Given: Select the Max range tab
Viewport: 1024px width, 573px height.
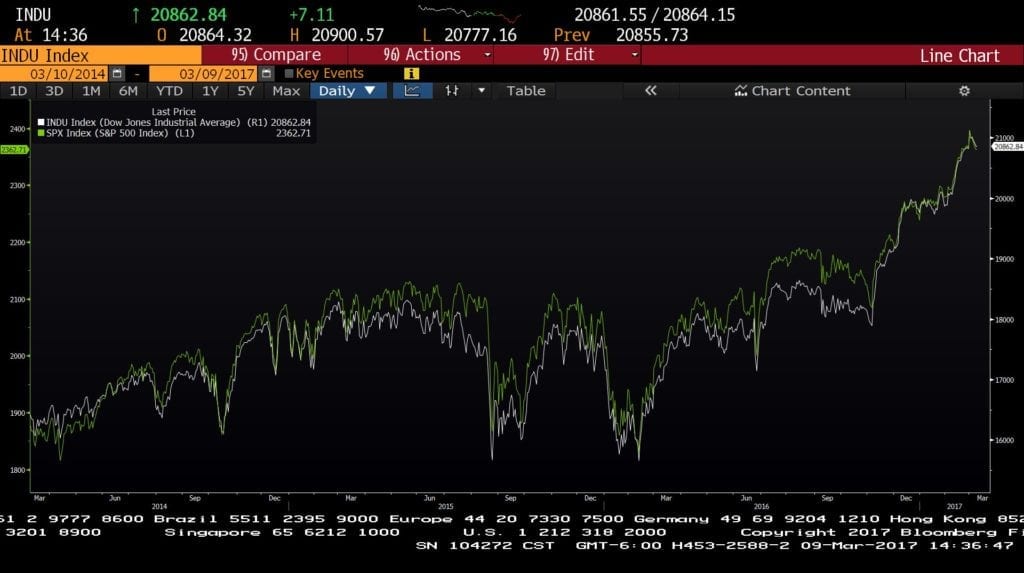Looking at the screenshot, I should (x=286, y=91).
